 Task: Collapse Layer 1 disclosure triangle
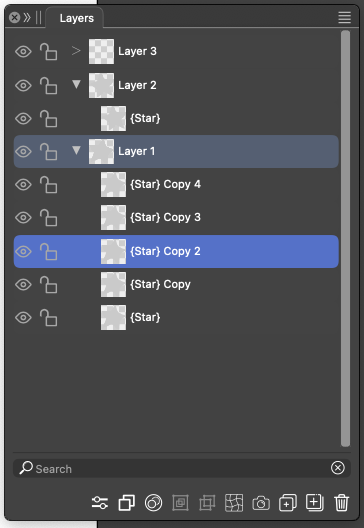76,150
